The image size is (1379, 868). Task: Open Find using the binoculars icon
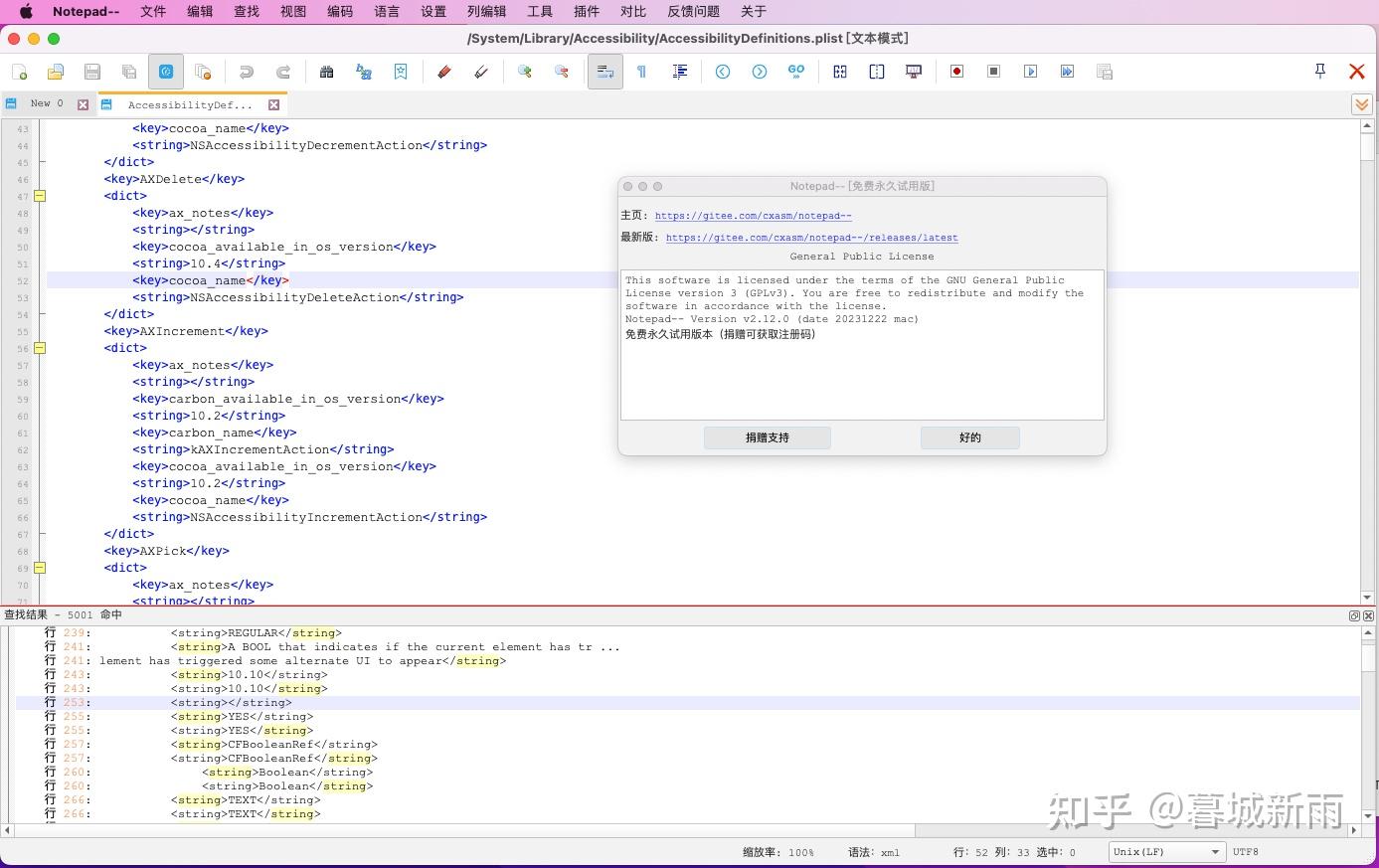[x=328, y=71]
